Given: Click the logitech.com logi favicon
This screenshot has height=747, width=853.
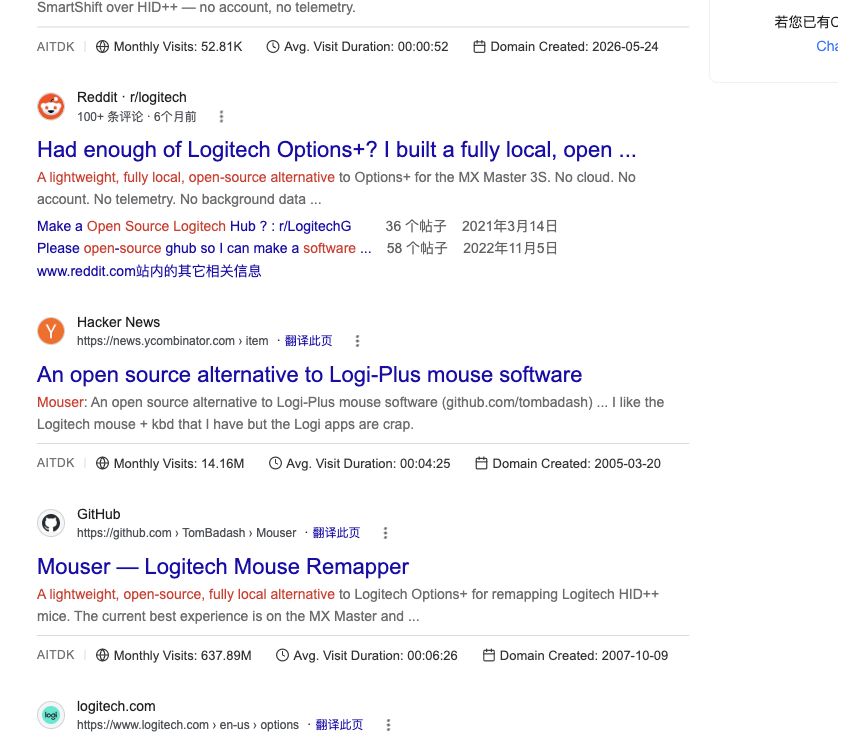Looking at the screenshot, I should click(51, 715).
